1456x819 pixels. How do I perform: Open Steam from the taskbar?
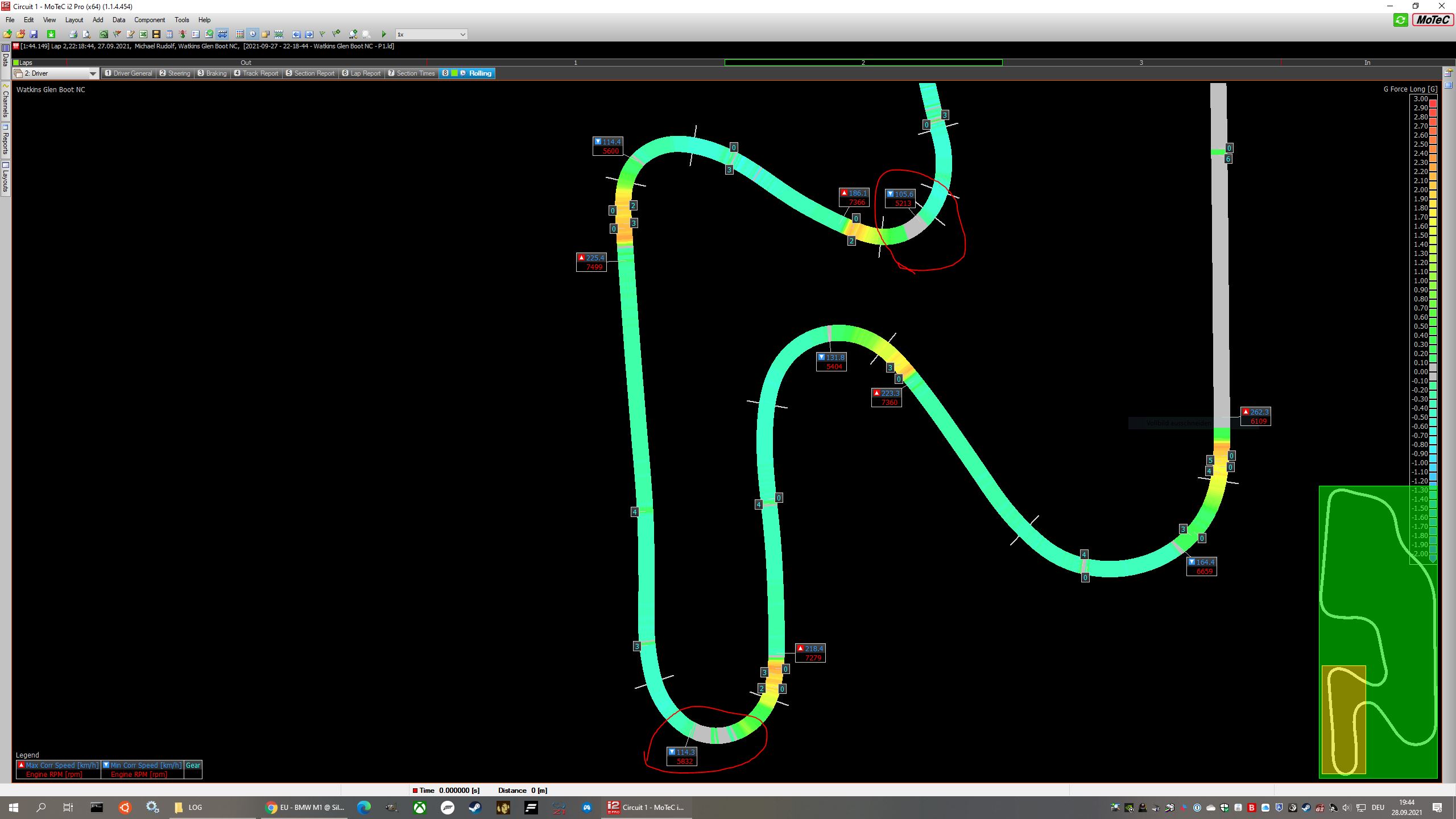click(x=475, y=807)
